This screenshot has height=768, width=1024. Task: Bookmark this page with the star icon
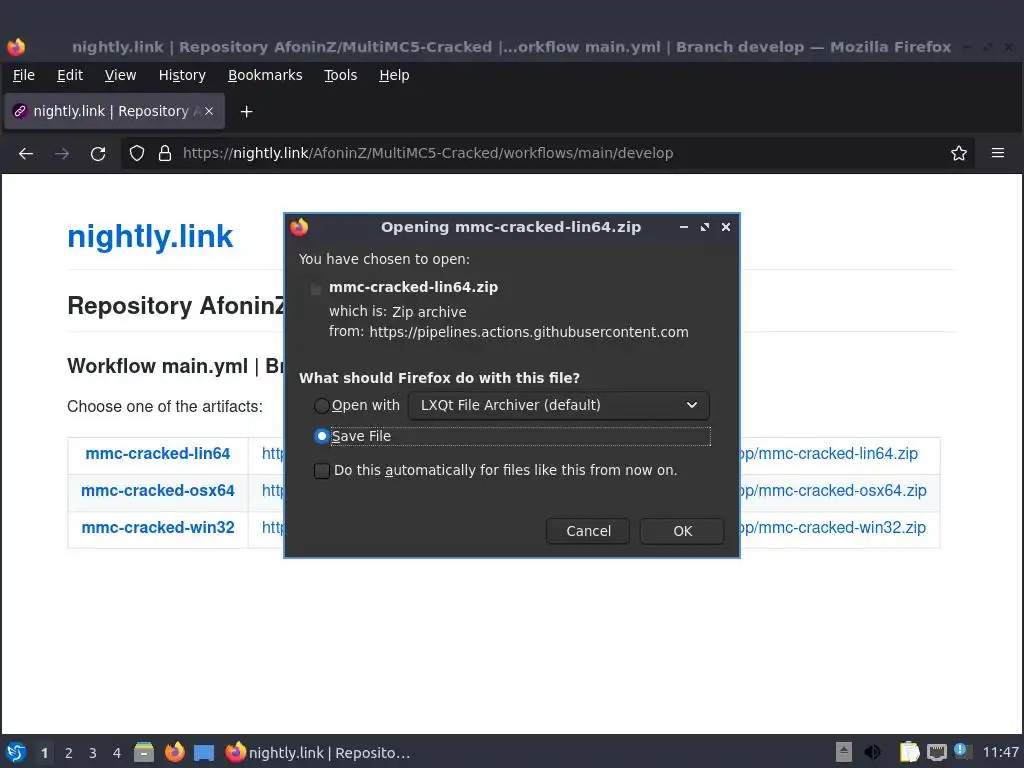pos(959,153)
